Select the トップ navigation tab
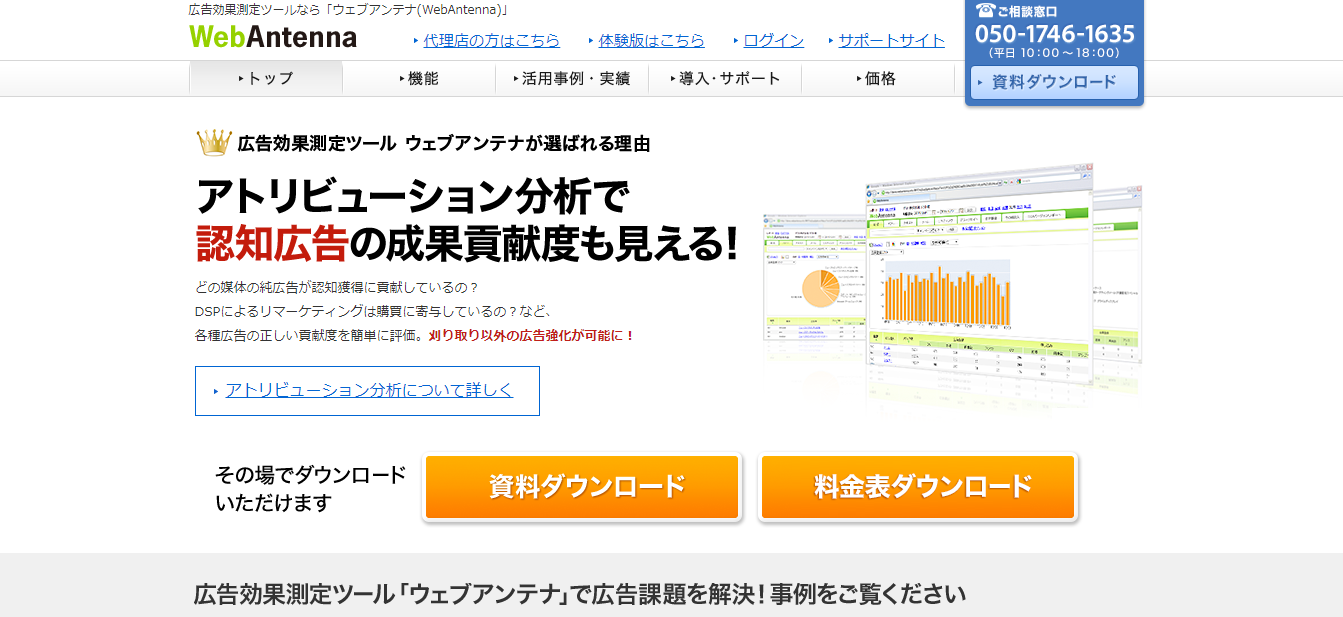The image size is (1343, 617). [x=266, y=78]
